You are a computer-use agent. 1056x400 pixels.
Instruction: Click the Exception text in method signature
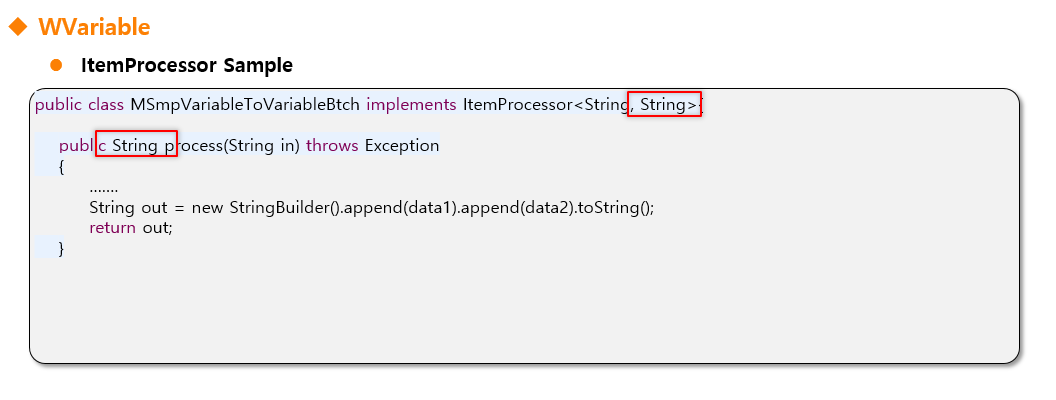(x=401, y=146)
